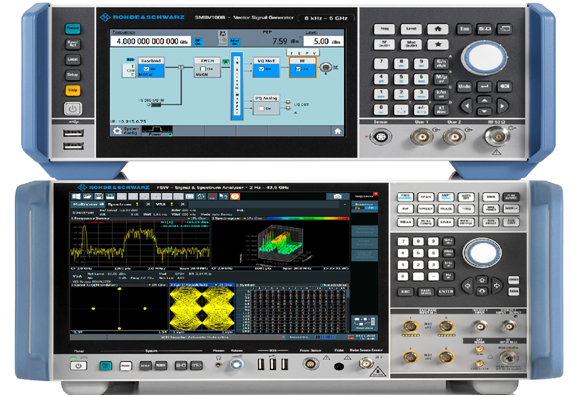Click the orange help question-mark icon
The image size is (571, 397).
point(235,196)
